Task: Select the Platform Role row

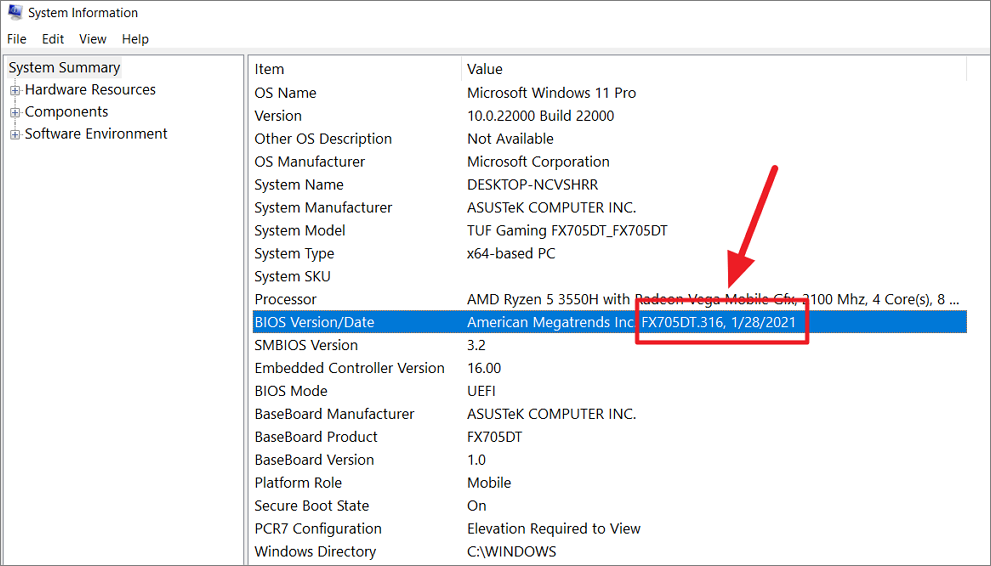Action: tap(609, 483)
